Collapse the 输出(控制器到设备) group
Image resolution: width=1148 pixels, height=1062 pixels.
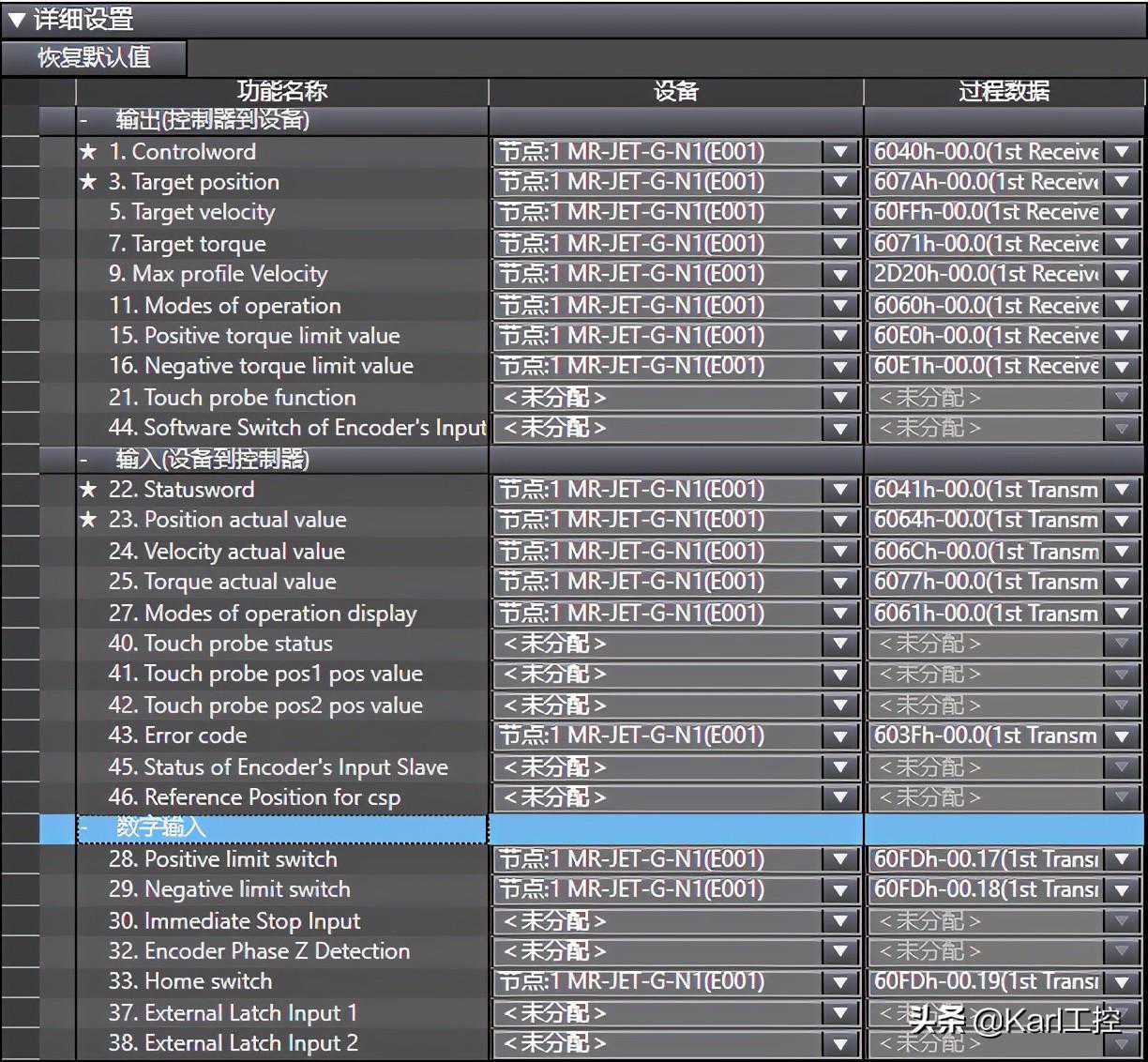click(x=84, y=120)
